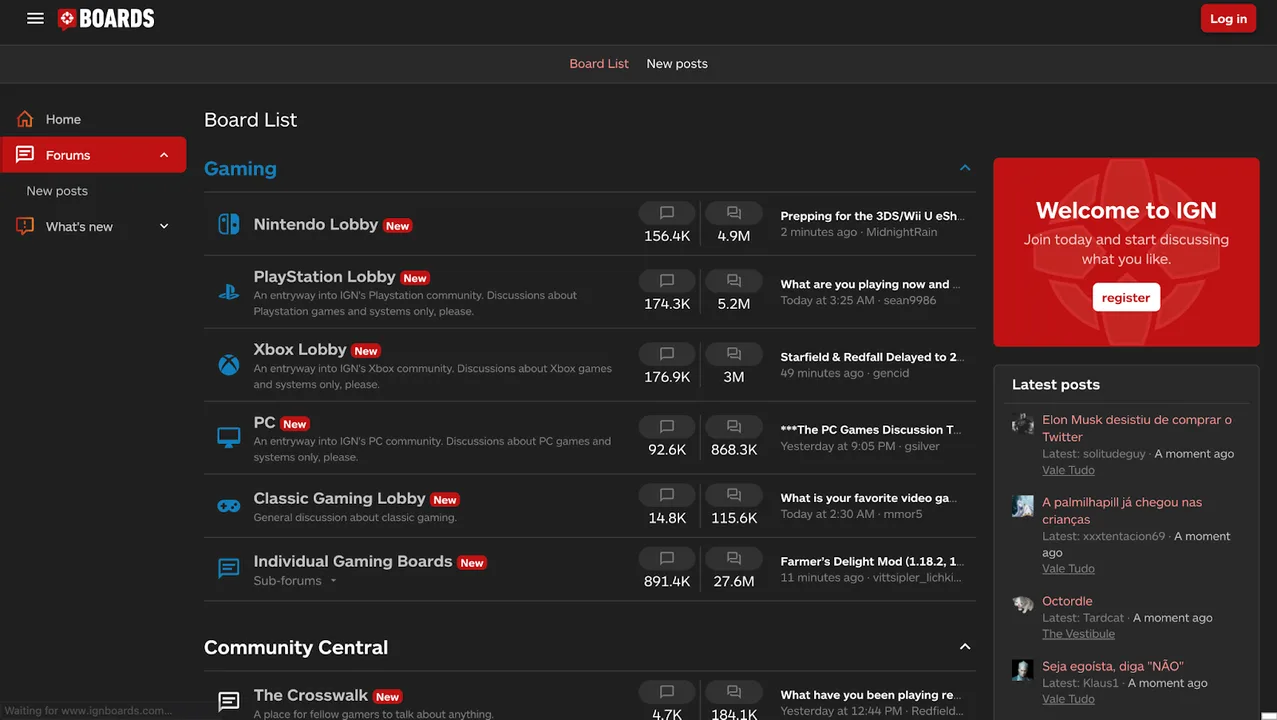
Task: Click the Log in button
Action: [x=1228, y=18]
